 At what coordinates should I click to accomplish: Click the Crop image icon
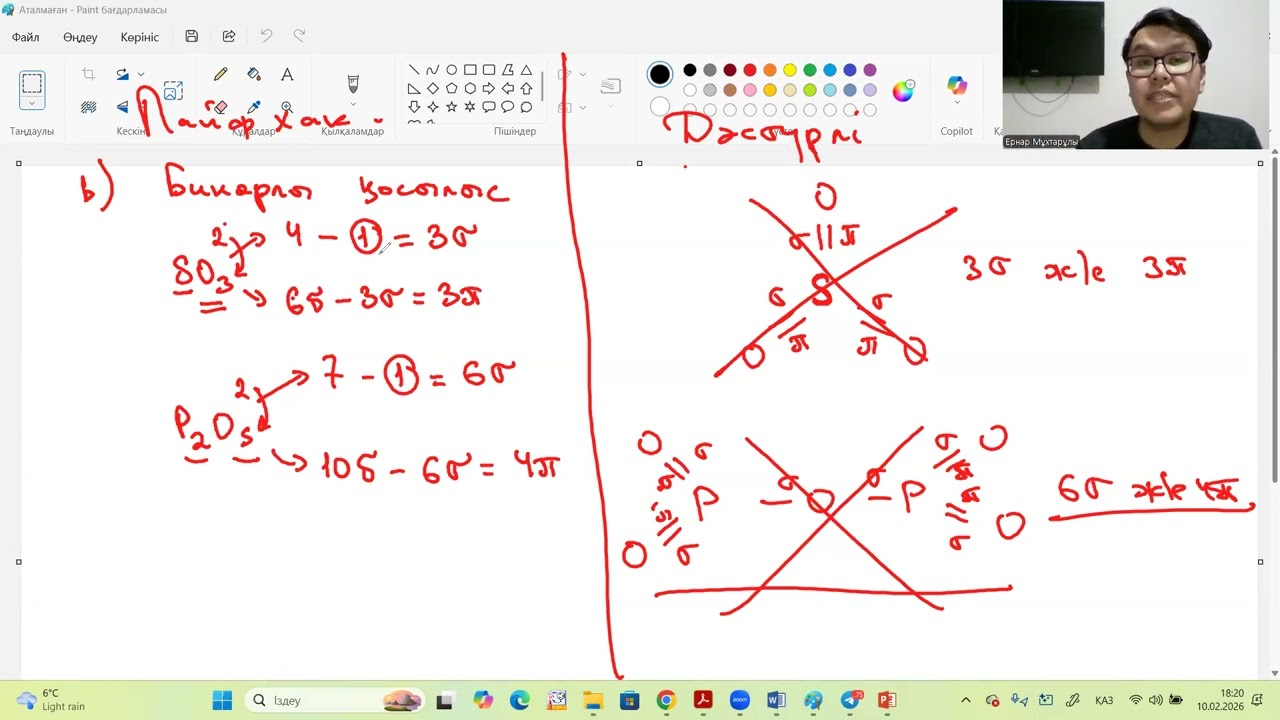click(88, 74)
